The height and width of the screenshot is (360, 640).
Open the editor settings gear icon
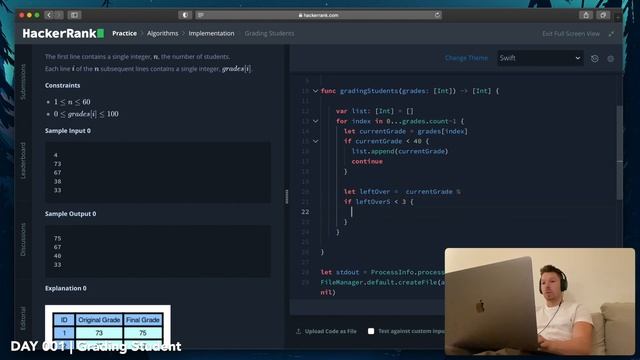click(611, 59)
